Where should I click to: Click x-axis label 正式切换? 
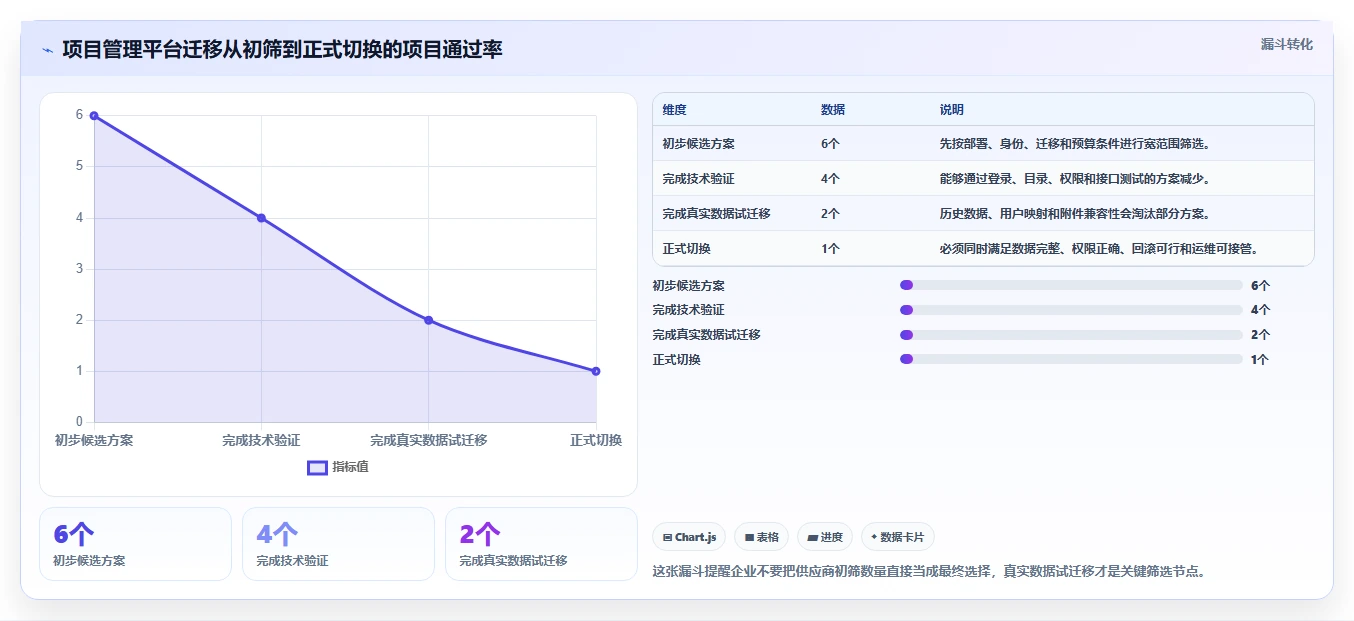(x=596, y=440)
